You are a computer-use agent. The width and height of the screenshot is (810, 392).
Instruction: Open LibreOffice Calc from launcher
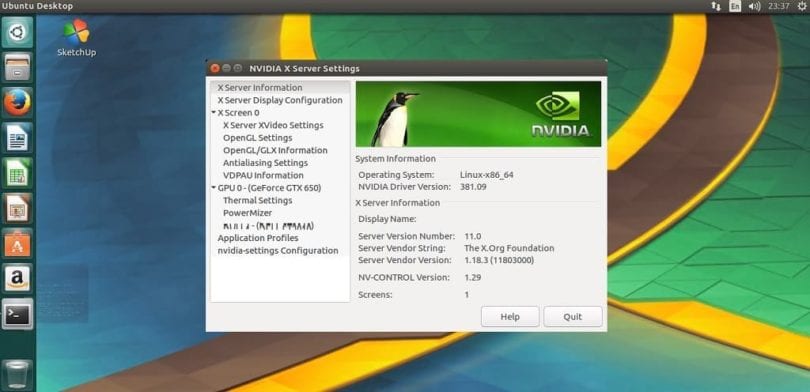[x=18, y=173]
